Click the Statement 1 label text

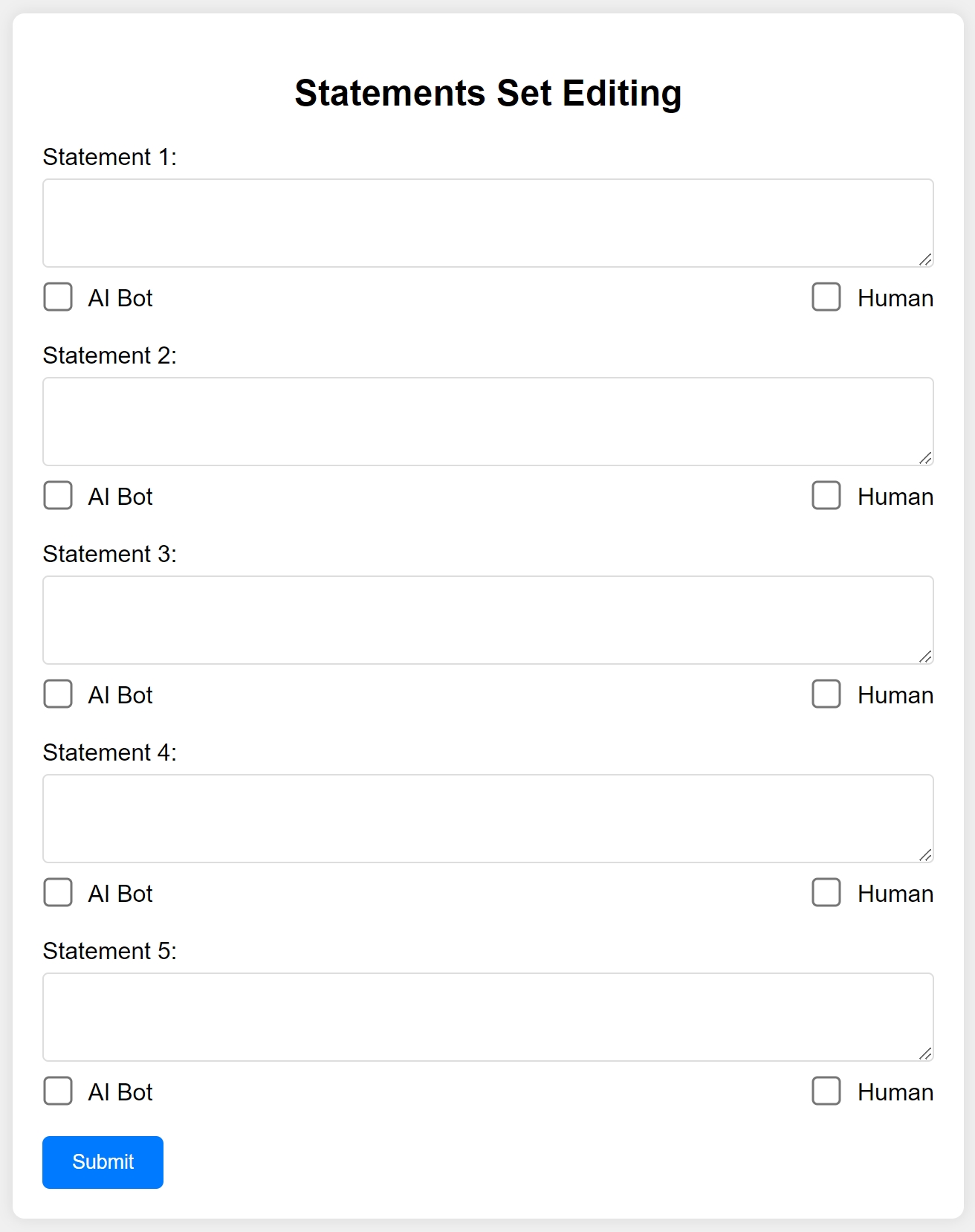pos(108,157)
